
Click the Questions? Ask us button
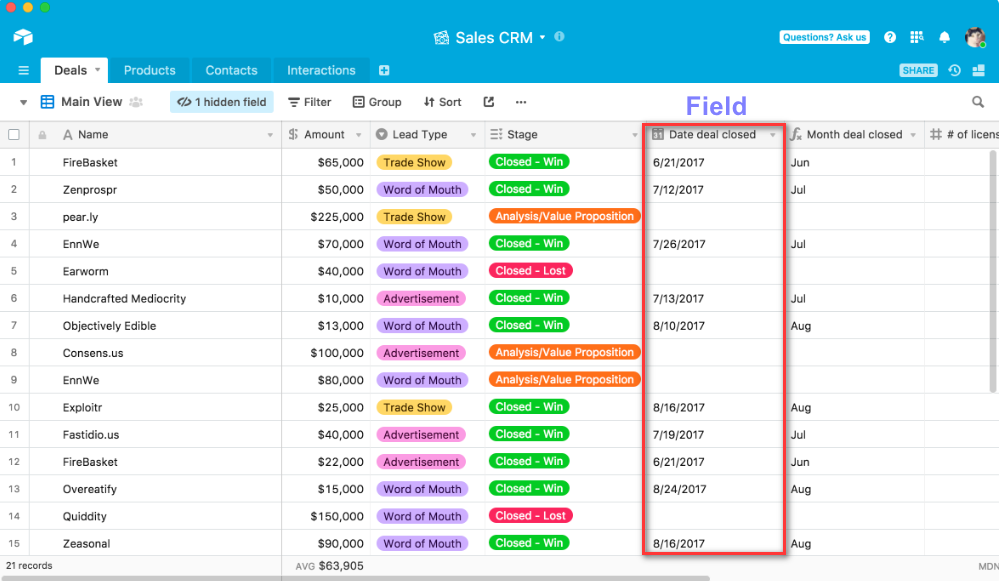[824, 37]
